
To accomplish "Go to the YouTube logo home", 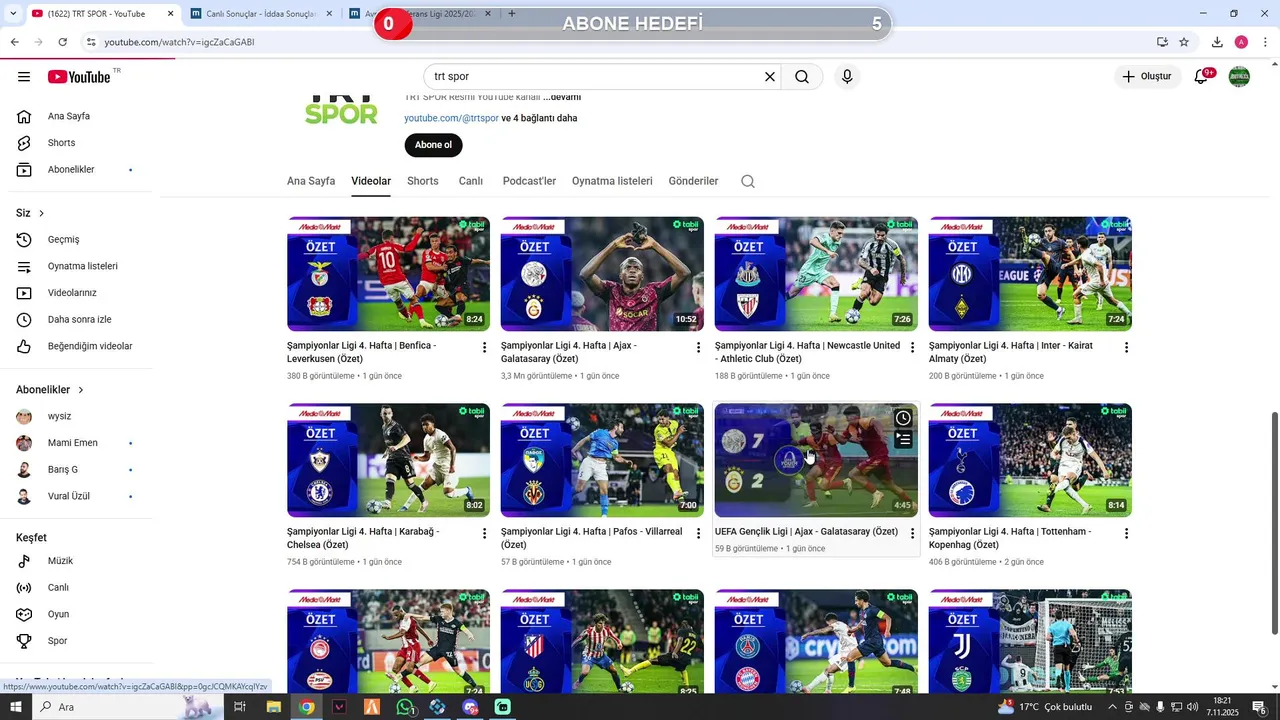I will [78, 77].
